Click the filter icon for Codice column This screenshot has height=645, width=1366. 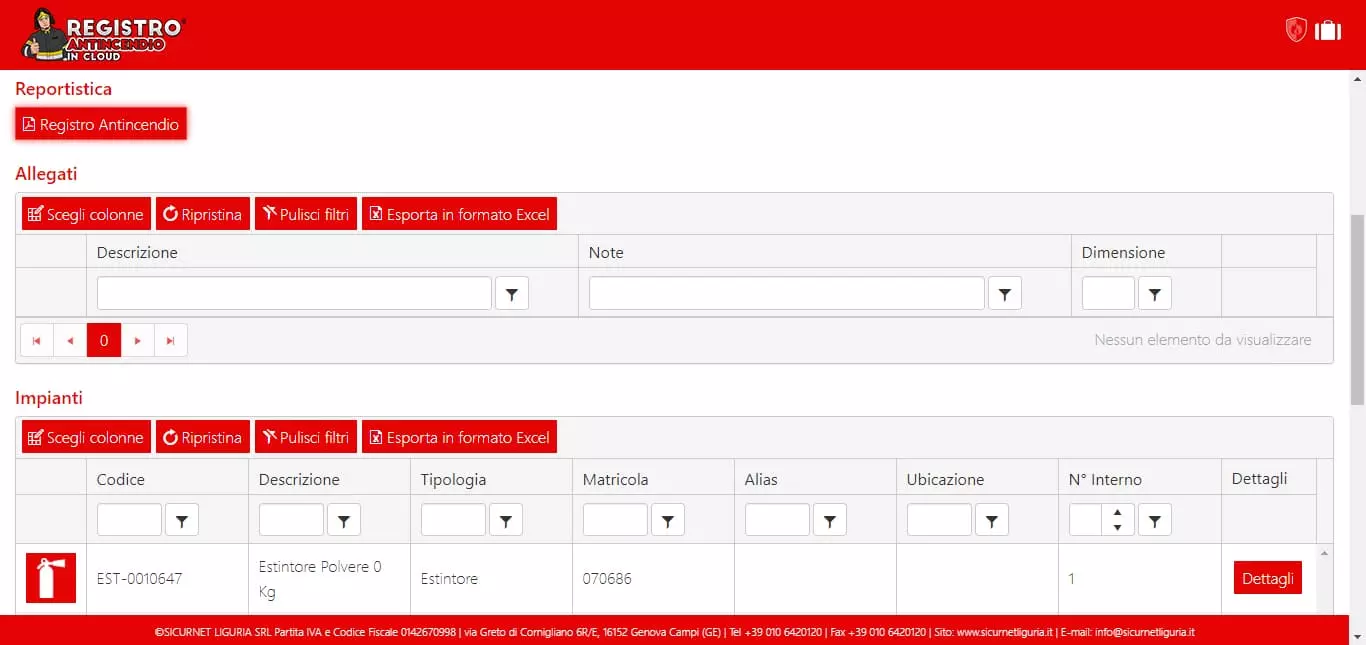tap(182, 520)
